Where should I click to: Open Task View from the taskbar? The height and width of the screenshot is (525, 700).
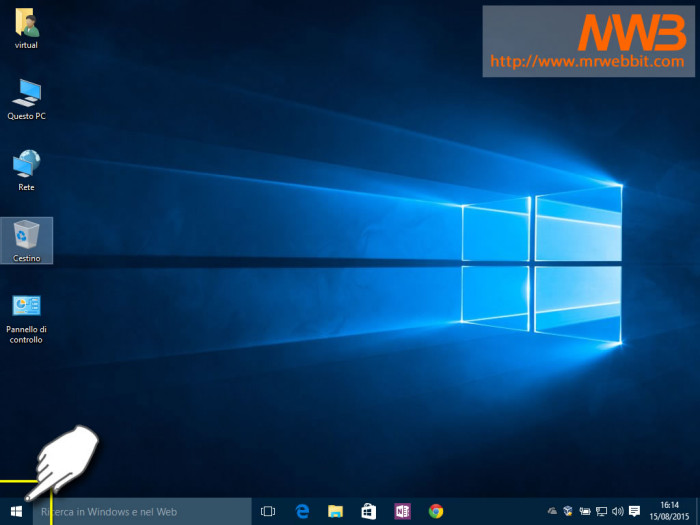(x=268, y=512)
